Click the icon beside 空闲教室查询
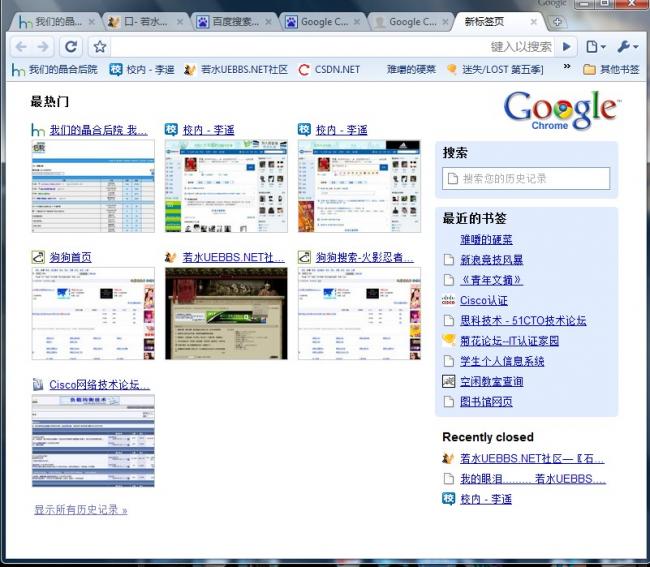 click(x=449, y=381)
